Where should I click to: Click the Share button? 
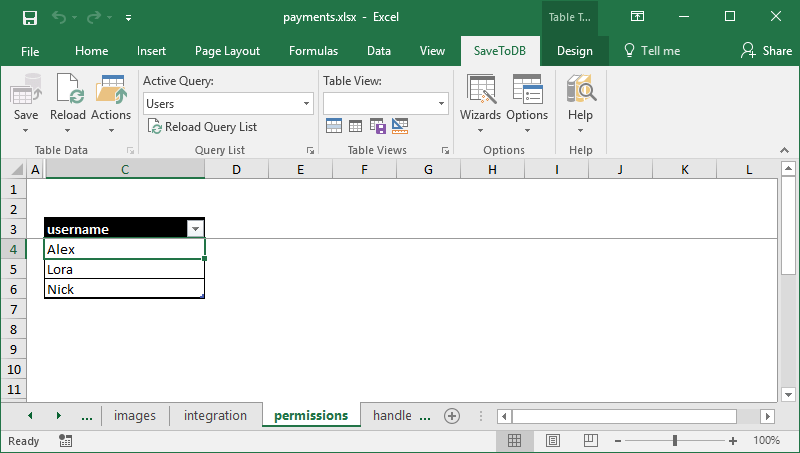coord(767,51)
